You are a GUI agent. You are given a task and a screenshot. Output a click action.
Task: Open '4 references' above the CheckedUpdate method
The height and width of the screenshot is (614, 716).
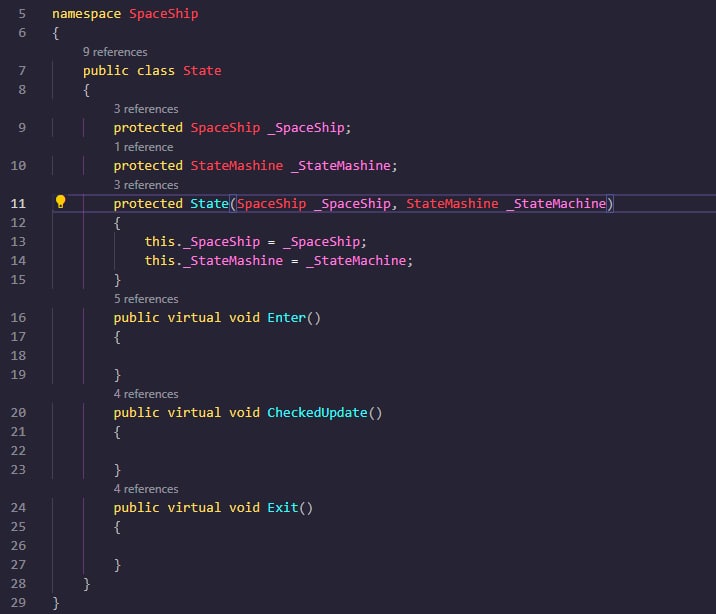[x=146, y=394]
